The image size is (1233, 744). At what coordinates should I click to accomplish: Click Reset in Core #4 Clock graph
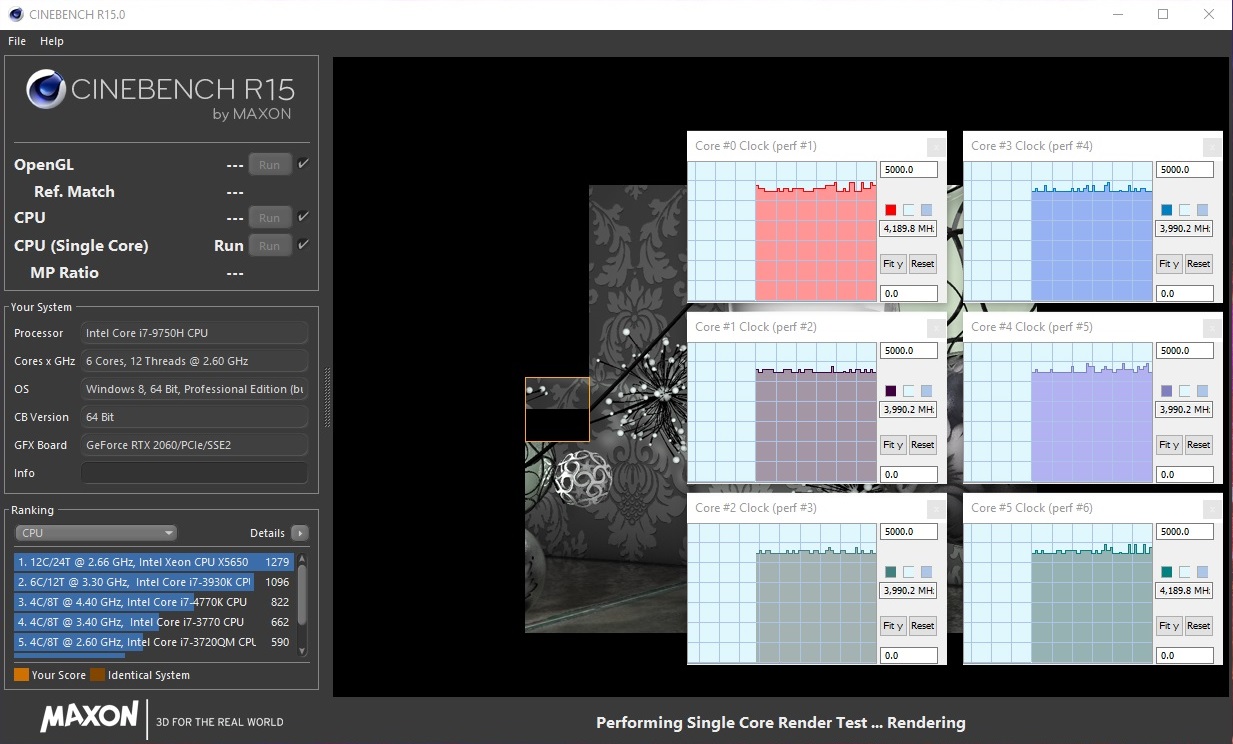1198,445
